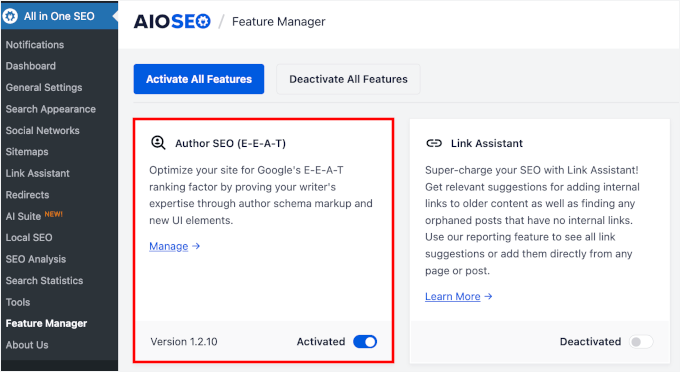Click Activate All Features button

click(x=199, y=79)
